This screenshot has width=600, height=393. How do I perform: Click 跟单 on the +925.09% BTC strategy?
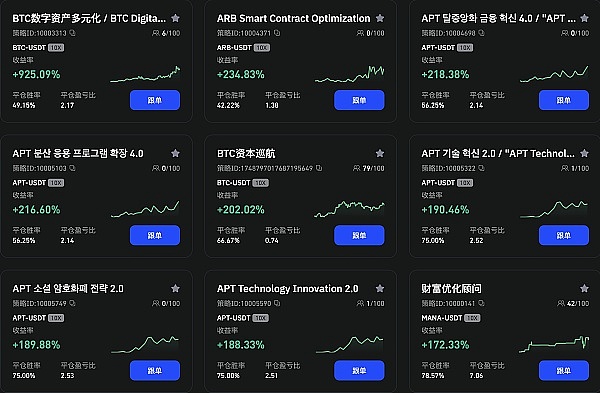coord(155,100)
